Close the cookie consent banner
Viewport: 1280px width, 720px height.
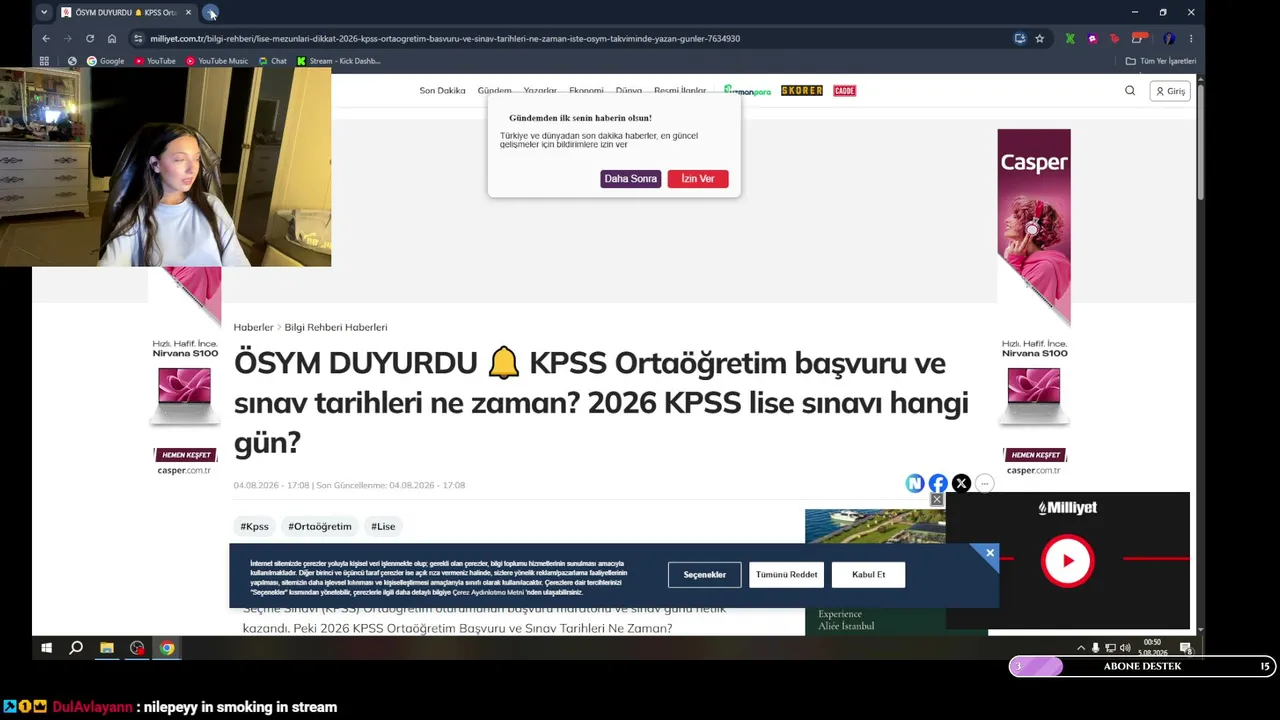(990, 553)
